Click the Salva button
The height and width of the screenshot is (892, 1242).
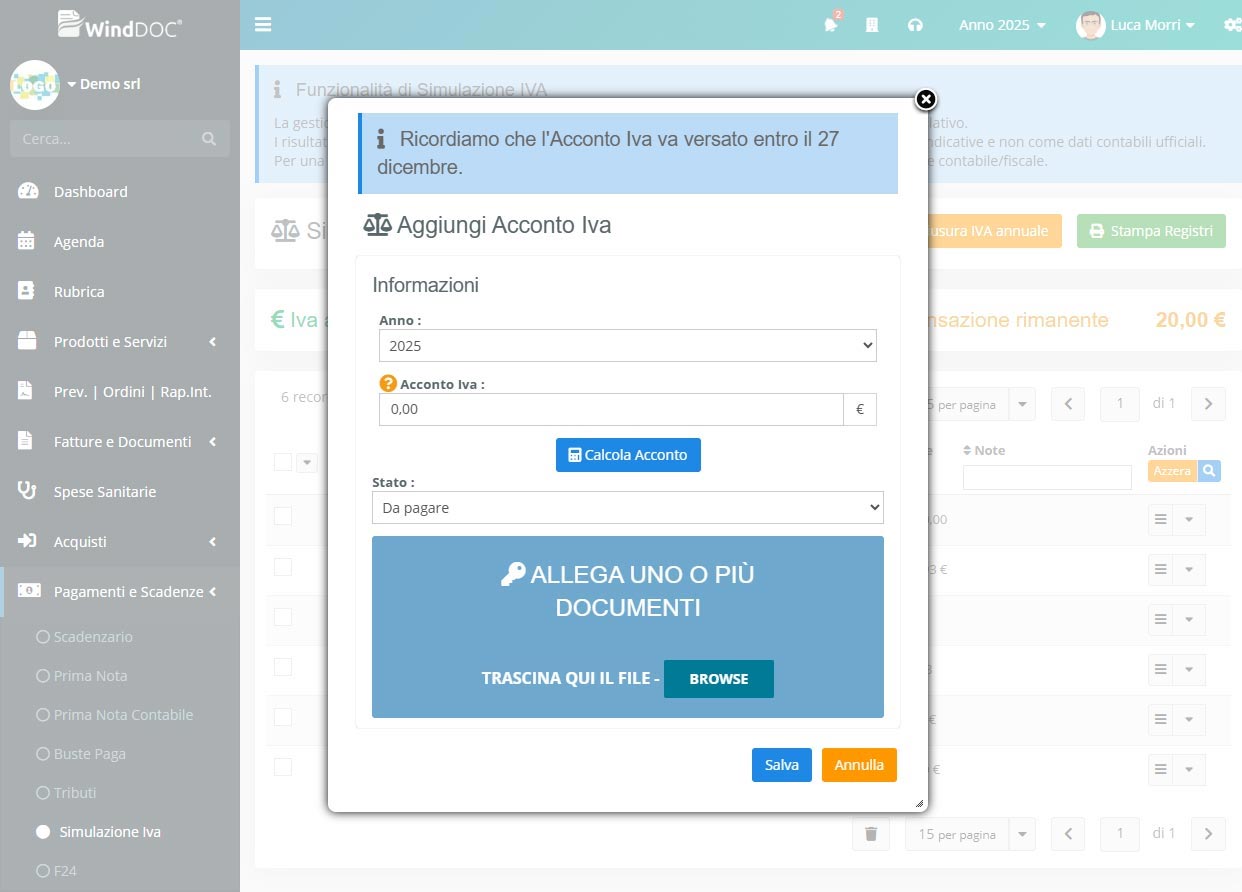coord(781,765)
